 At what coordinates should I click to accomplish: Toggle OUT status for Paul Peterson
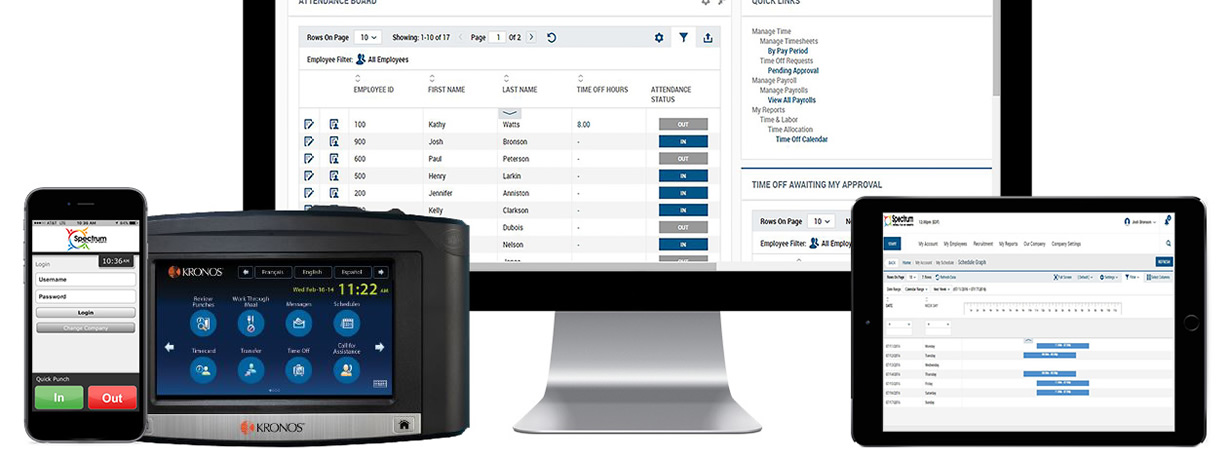tap(683, 159)
